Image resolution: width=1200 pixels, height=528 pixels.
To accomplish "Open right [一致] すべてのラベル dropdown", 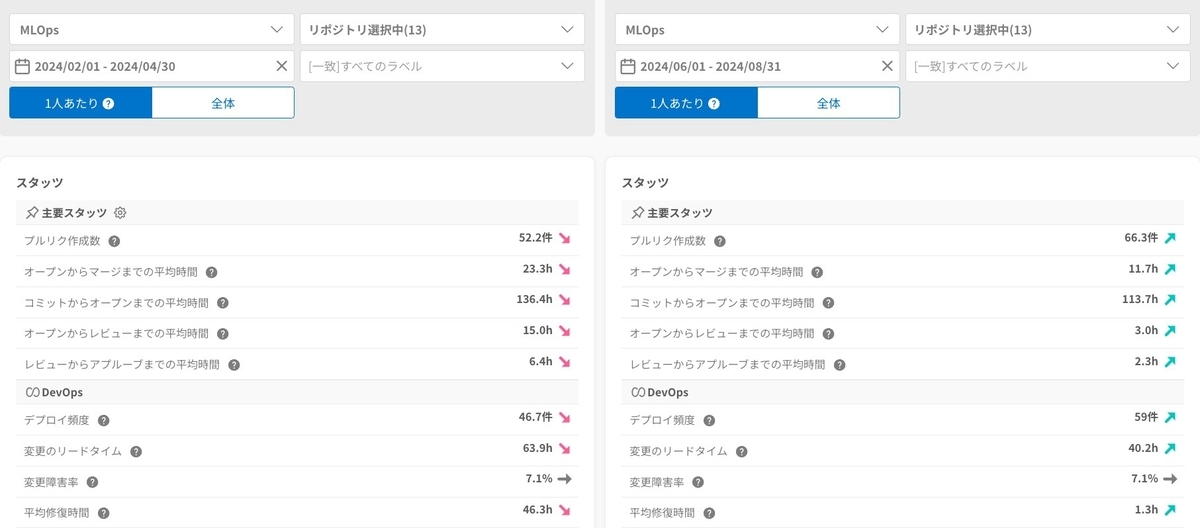I will [1048, 66].
